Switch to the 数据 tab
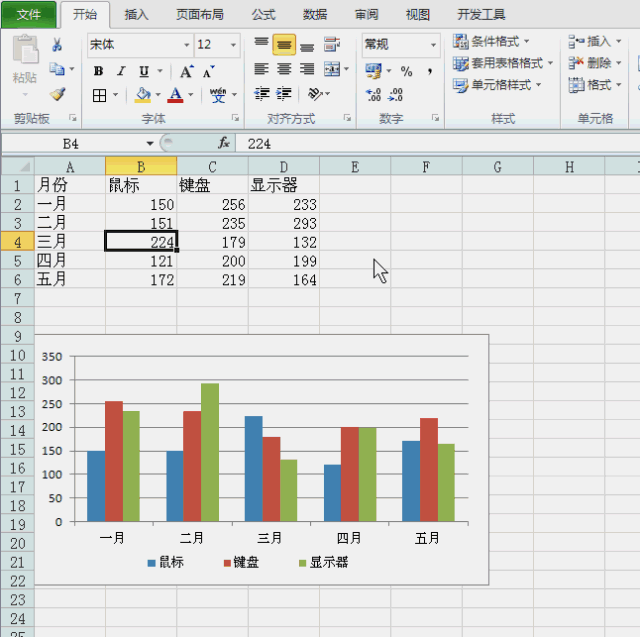 (315, 15)
